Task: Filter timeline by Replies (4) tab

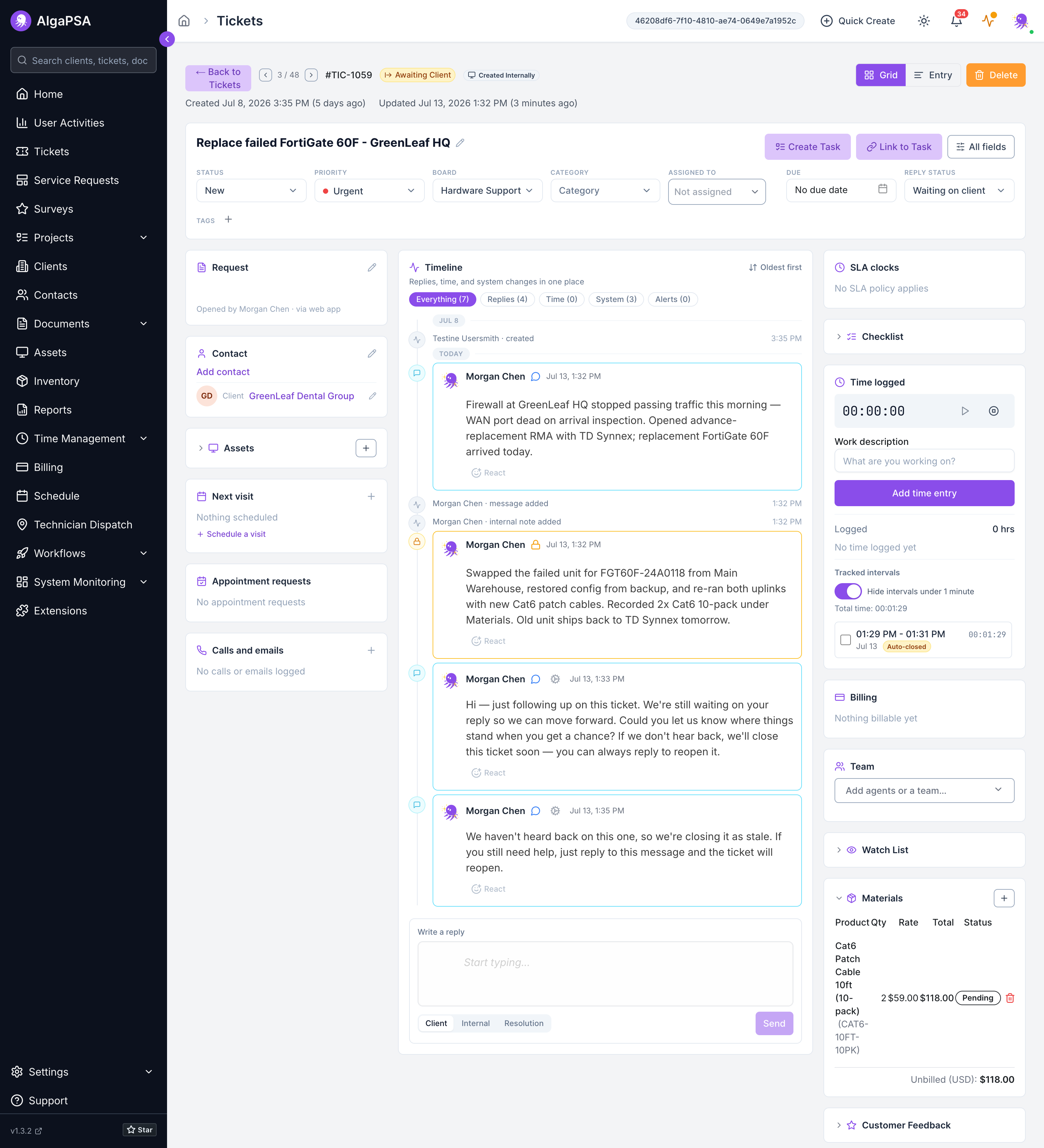Action: pos(507,299)
